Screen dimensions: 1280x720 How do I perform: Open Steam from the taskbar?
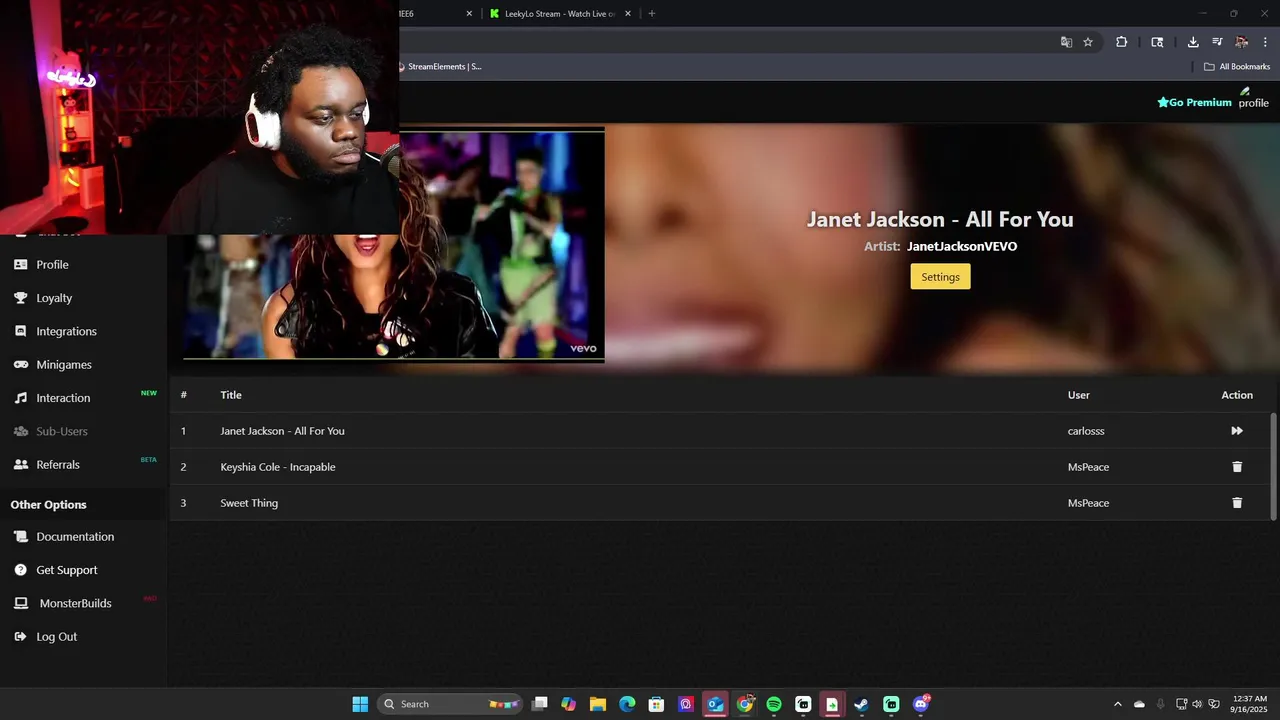pyautogui.click(x=861, y=704)
